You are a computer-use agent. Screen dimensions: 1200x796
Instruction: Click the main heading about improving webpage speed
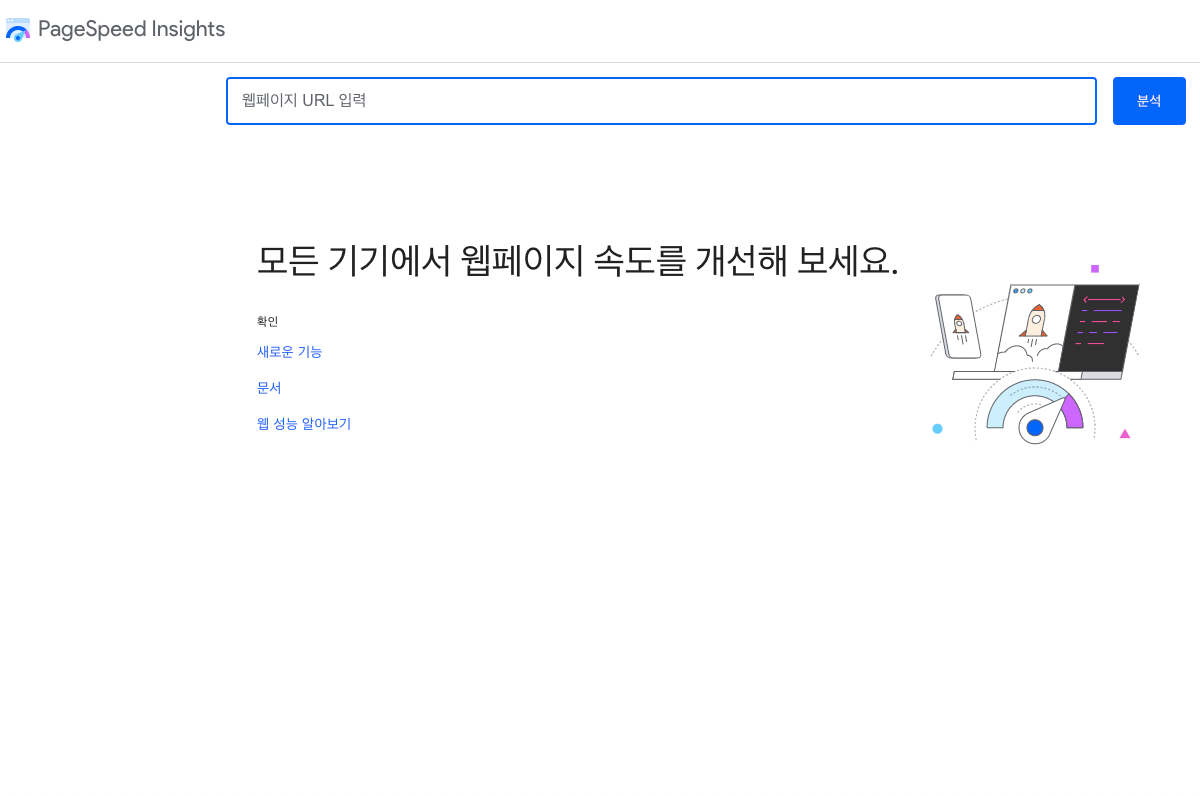pyautogui.click(x=578, y=260)
